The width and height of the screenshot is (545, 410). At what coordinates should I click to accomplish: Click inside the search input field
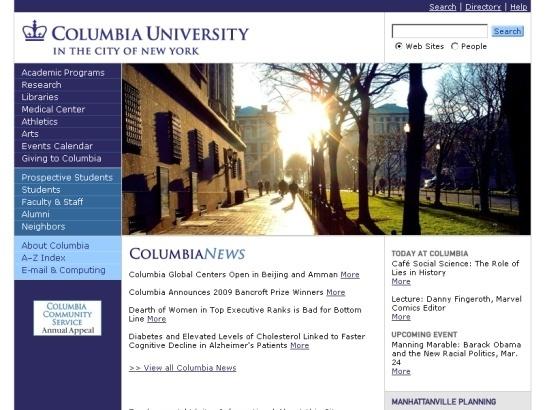tap(440, 31)
